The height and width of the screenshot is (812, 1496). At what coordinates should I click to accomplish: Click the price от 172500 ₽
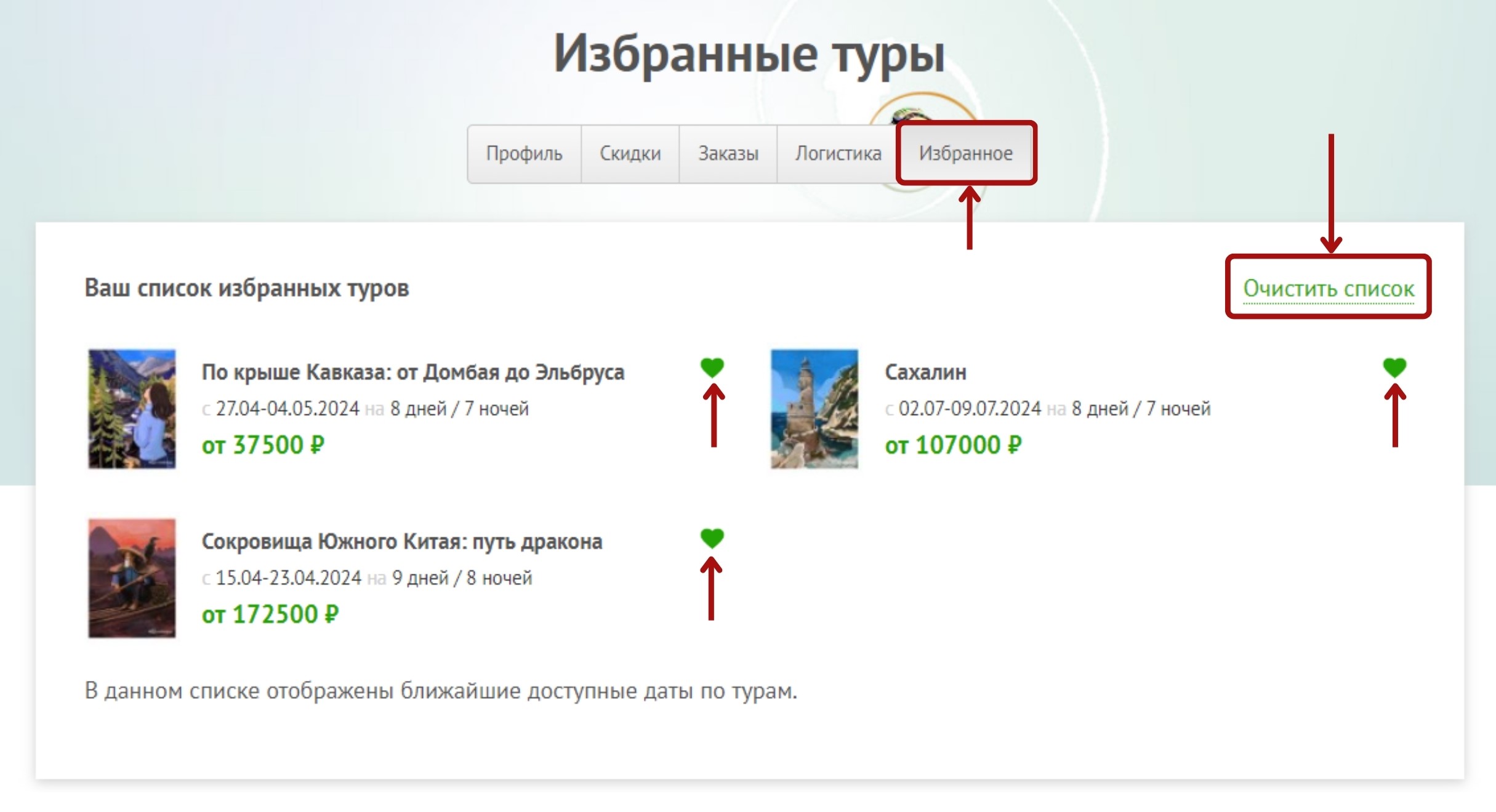point(270,614)
